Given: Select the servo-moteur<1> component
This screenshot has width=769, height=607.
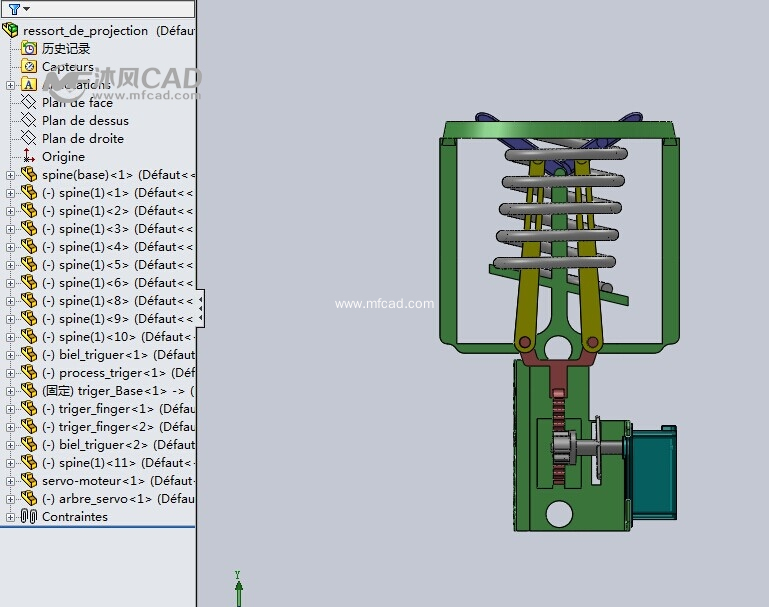Looking at the screenshot, I should coord(118,481).
